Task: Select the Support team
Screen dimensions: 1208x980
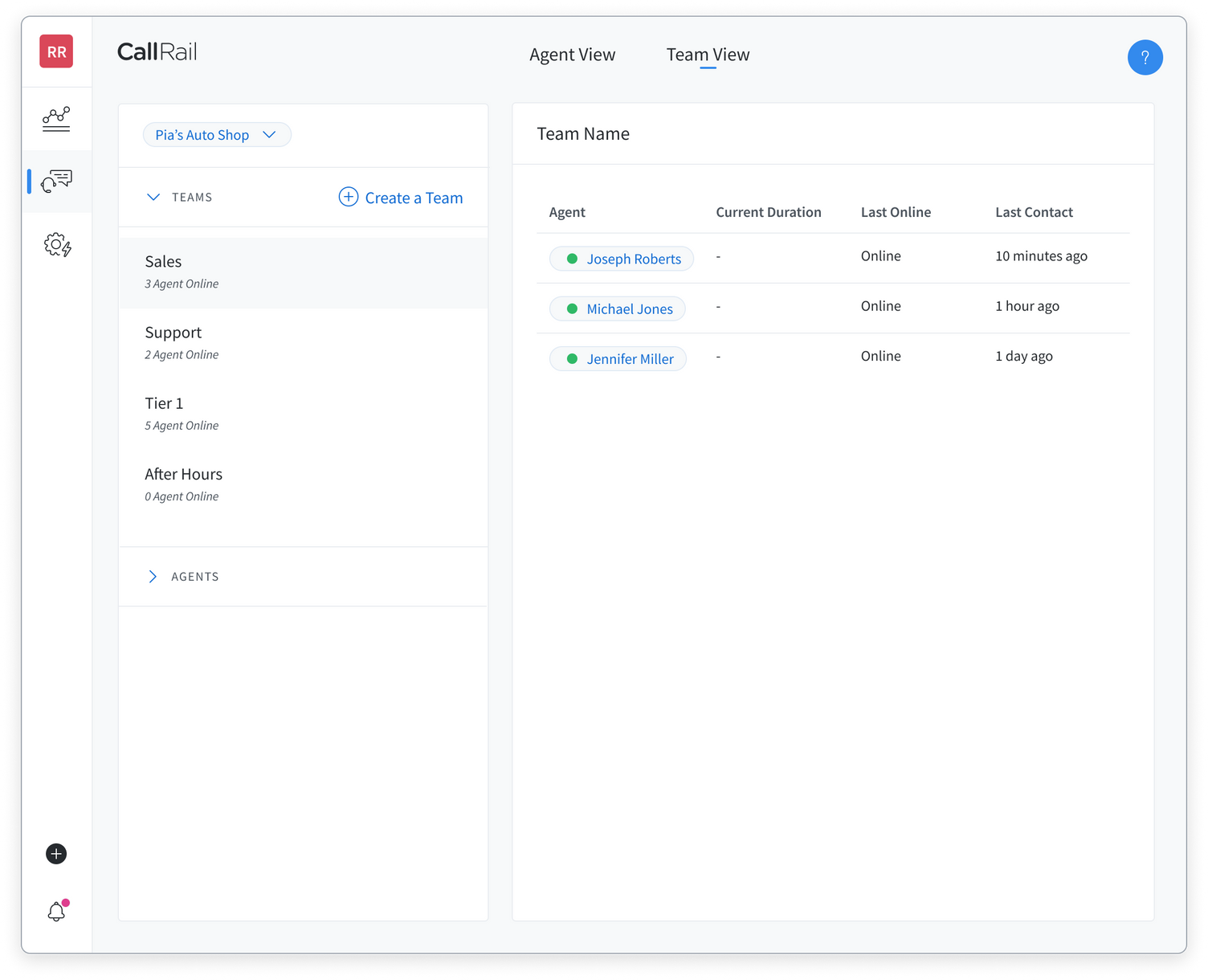Action: click(173, 341)
